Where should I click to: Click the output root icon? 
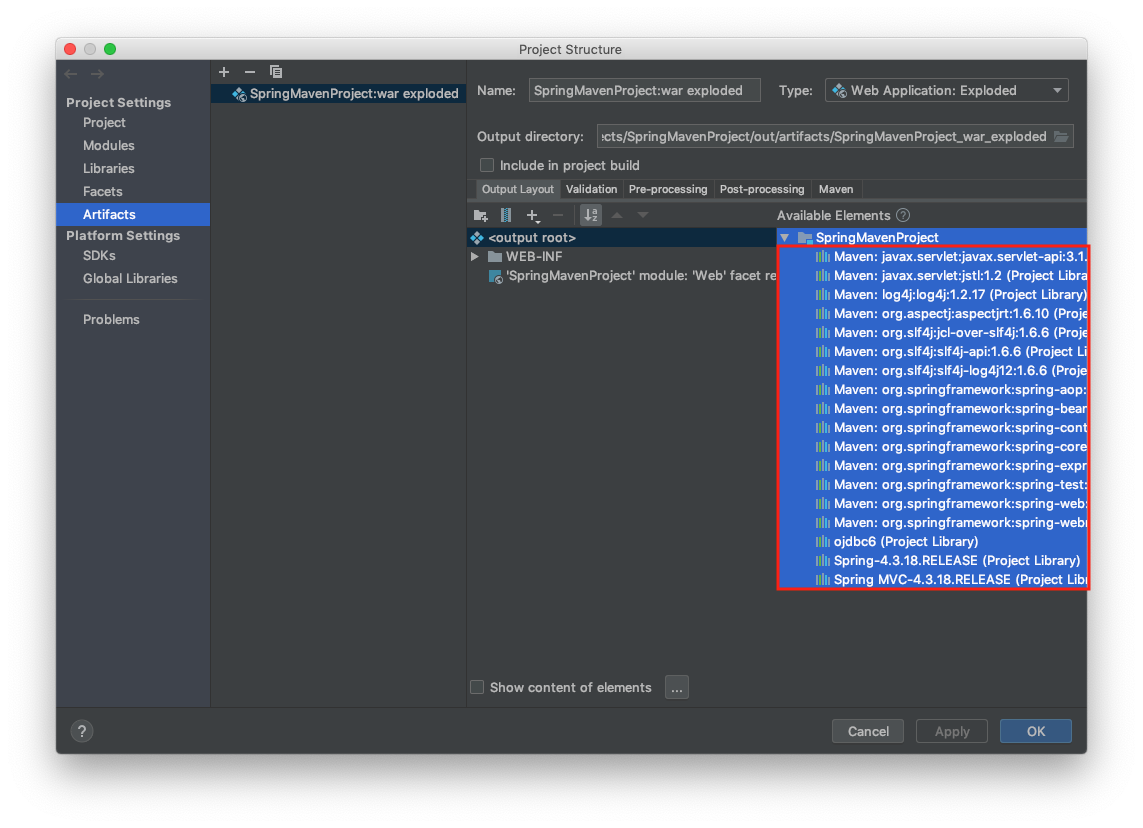pos(477,238)
